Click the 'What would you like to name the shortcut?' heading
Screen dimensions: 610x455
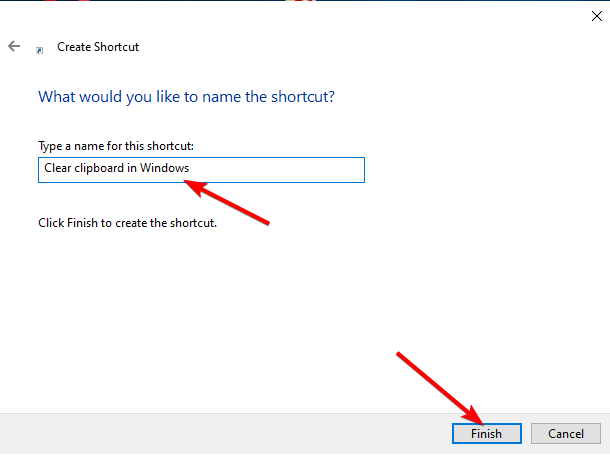[186, 97]
